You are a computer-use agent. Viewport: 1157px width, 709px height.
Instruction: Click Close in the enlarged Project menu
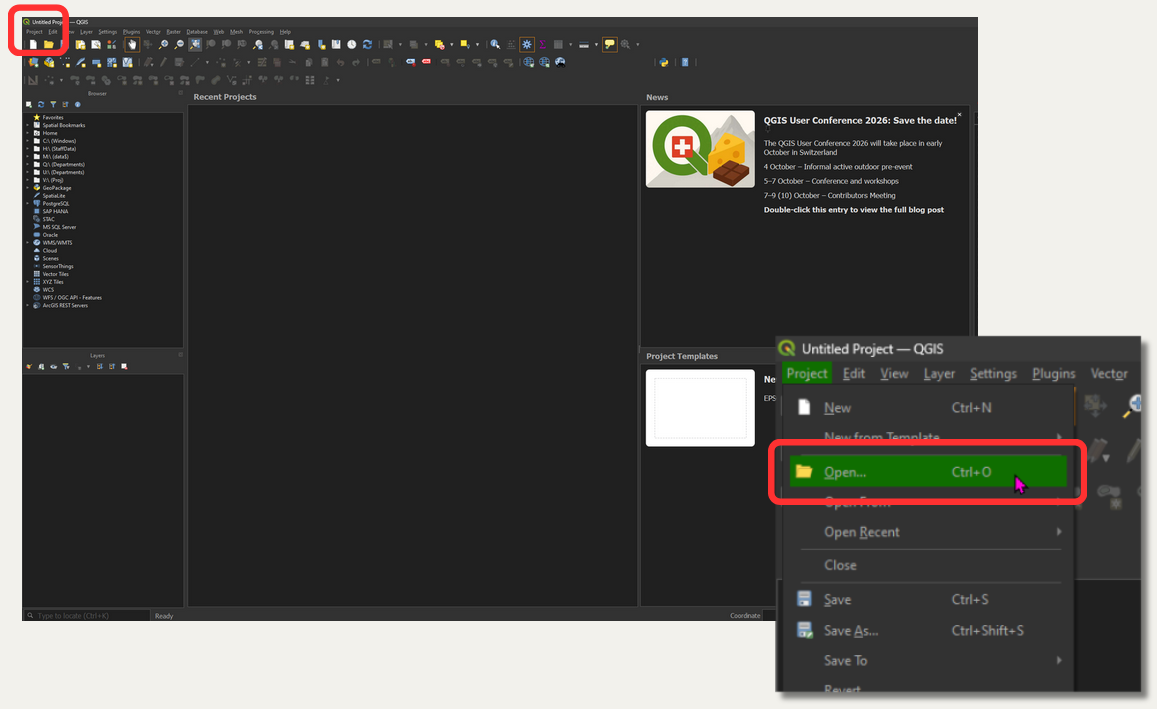930,565
